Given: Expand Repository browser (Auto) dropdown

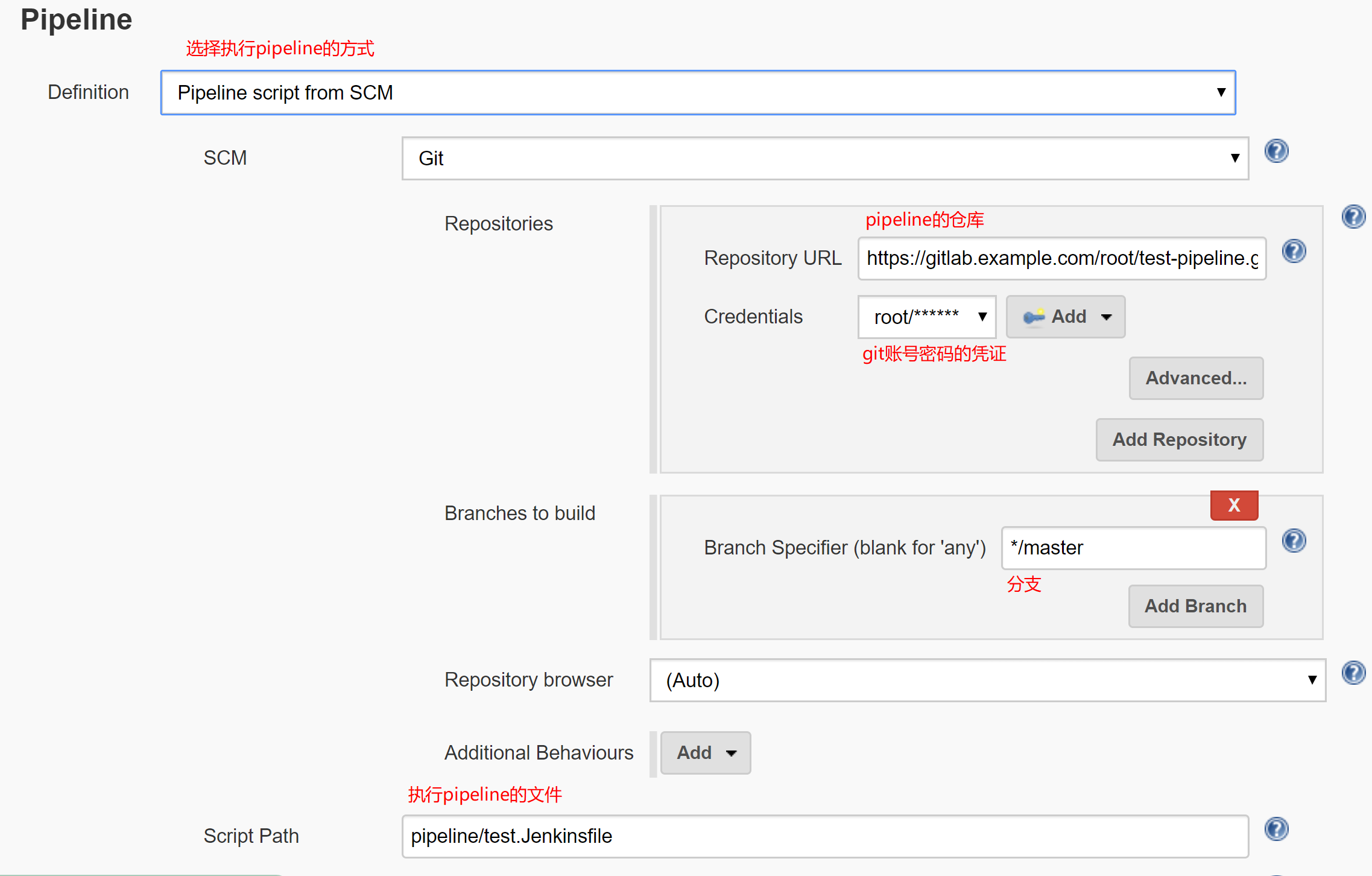Looking at the screenshot, I should point(987,681).
